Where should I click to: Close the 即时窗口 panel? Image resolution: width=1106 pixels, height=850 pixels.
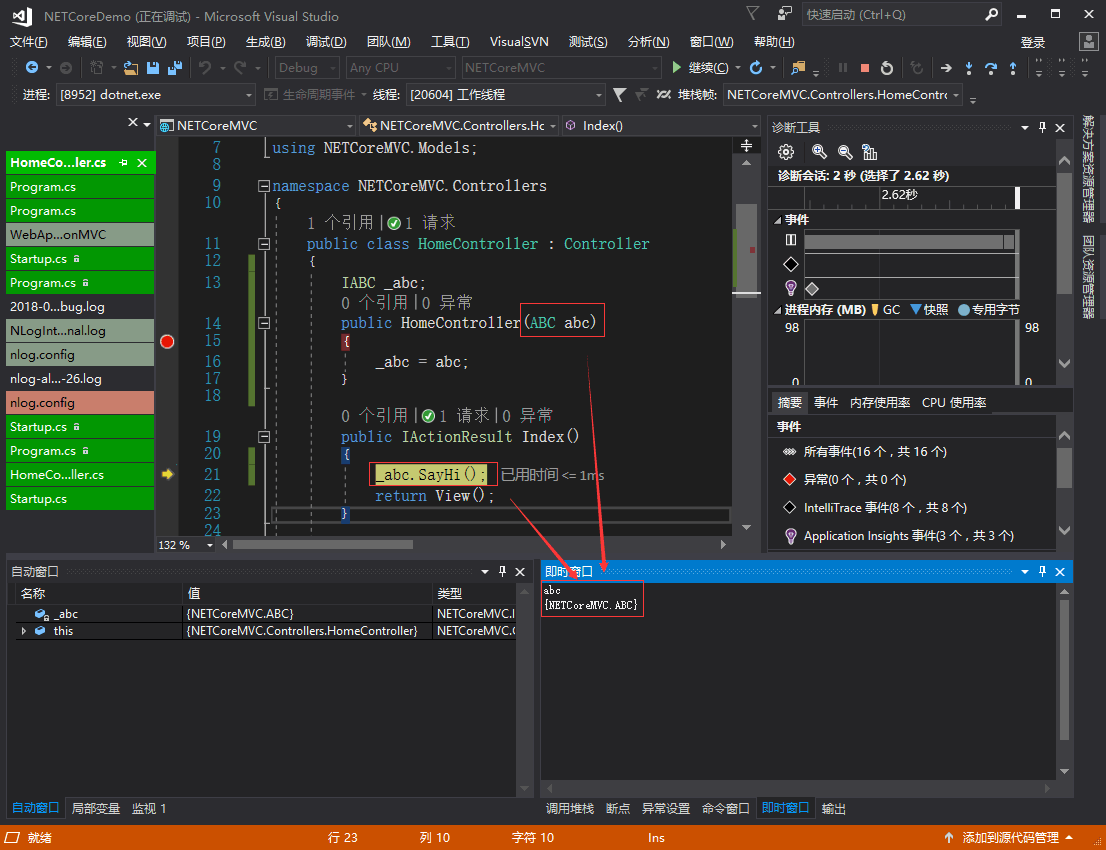click(x=1060, y=571)
